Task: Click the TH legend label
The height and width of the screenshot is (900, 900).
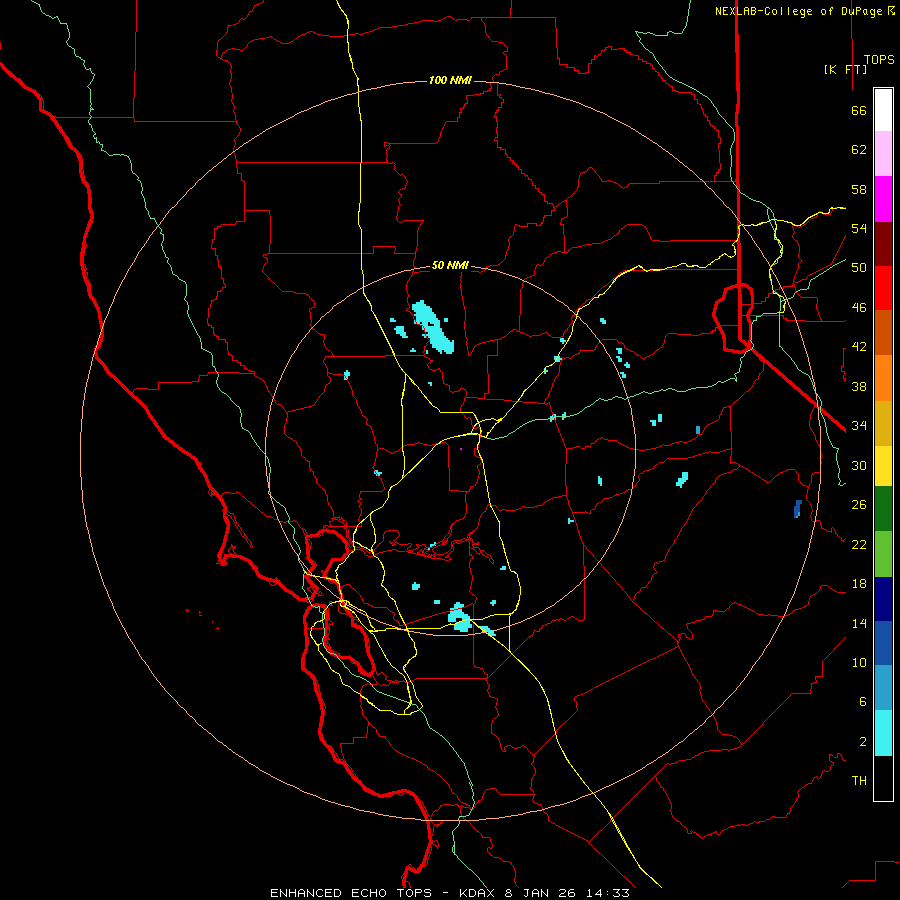Action: (x=859, y=781)
